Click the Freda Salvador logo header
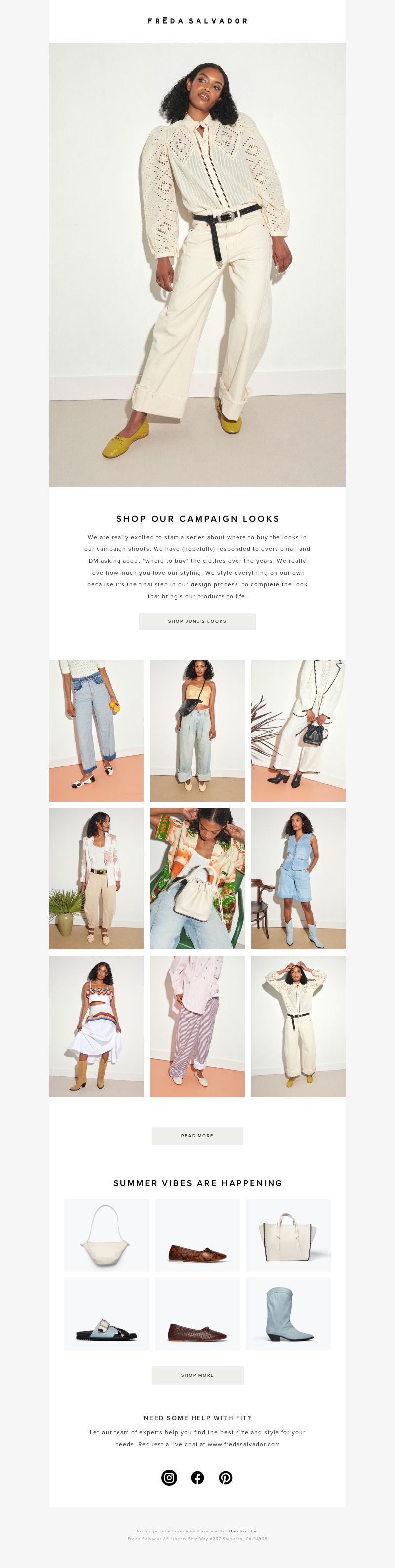The height and width of the screenshot is (1568, 395). pyautogui.click(x=197, y=21)
